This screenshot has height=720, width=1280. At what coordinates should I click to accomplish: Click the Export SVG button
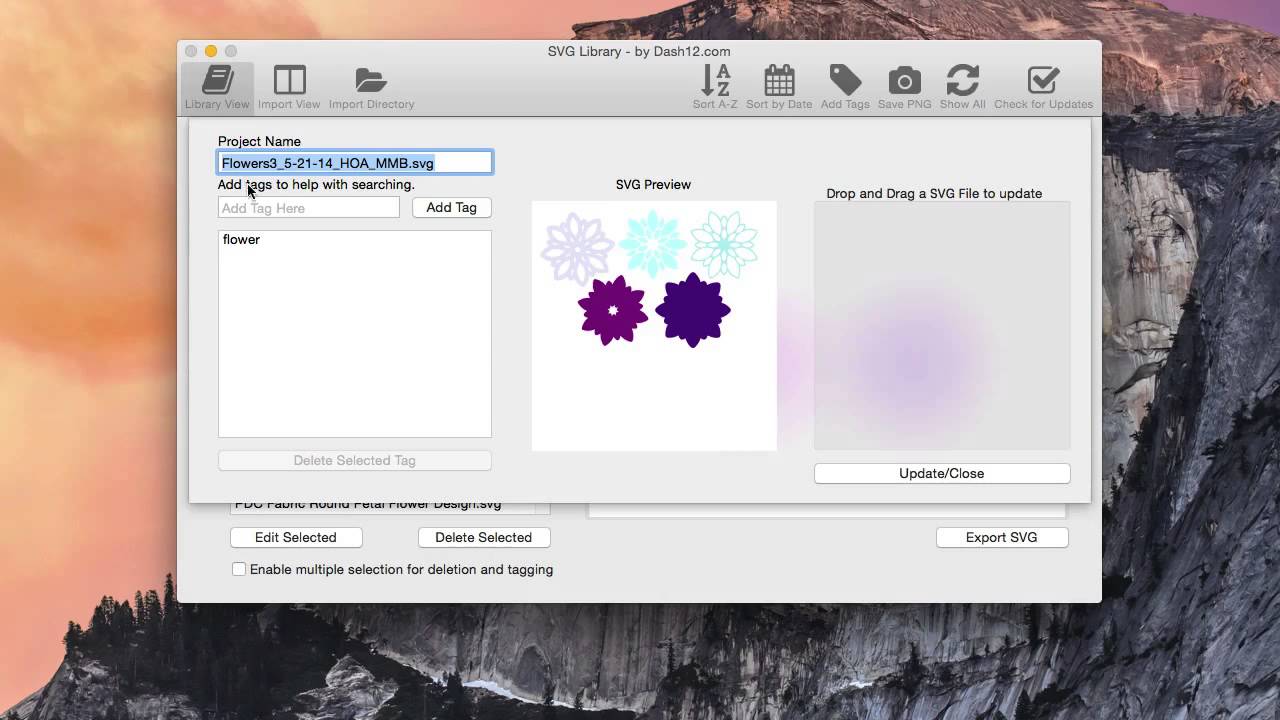1002,537
